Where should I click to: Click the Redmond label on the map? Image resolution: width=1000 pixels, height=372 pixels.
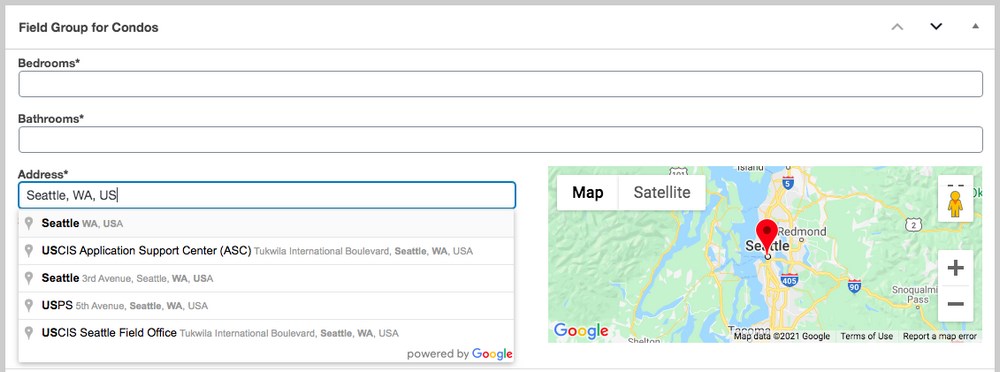click(x=802, y=232)
